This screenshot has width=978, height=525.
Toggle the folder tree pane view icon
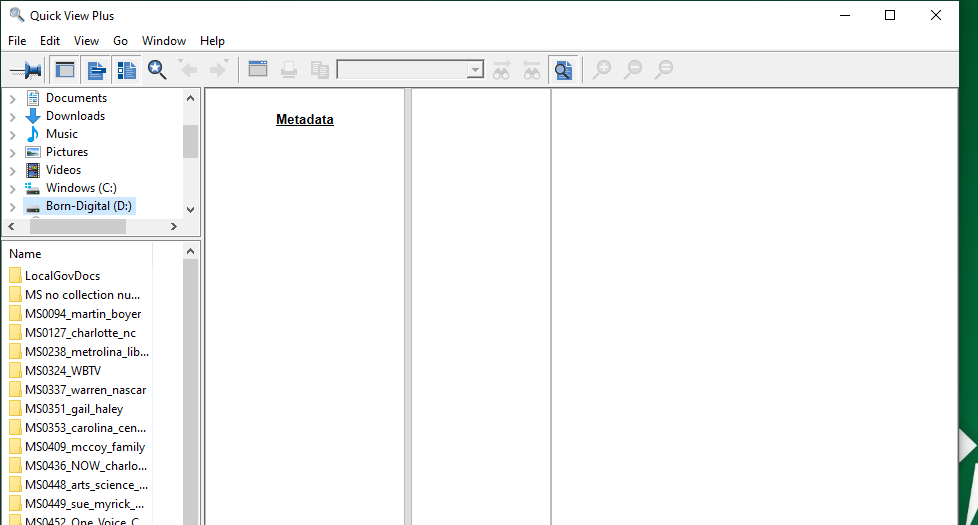(96, 70)
